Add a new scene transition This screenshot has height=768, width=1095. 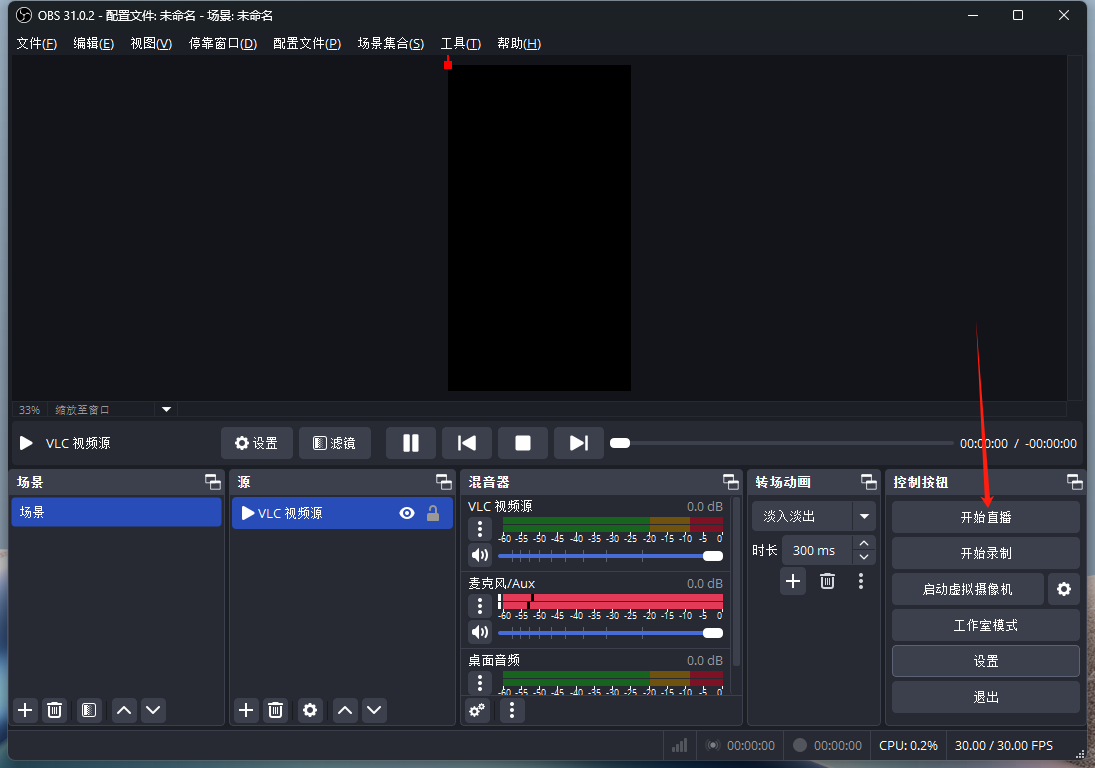pos(793,581)
